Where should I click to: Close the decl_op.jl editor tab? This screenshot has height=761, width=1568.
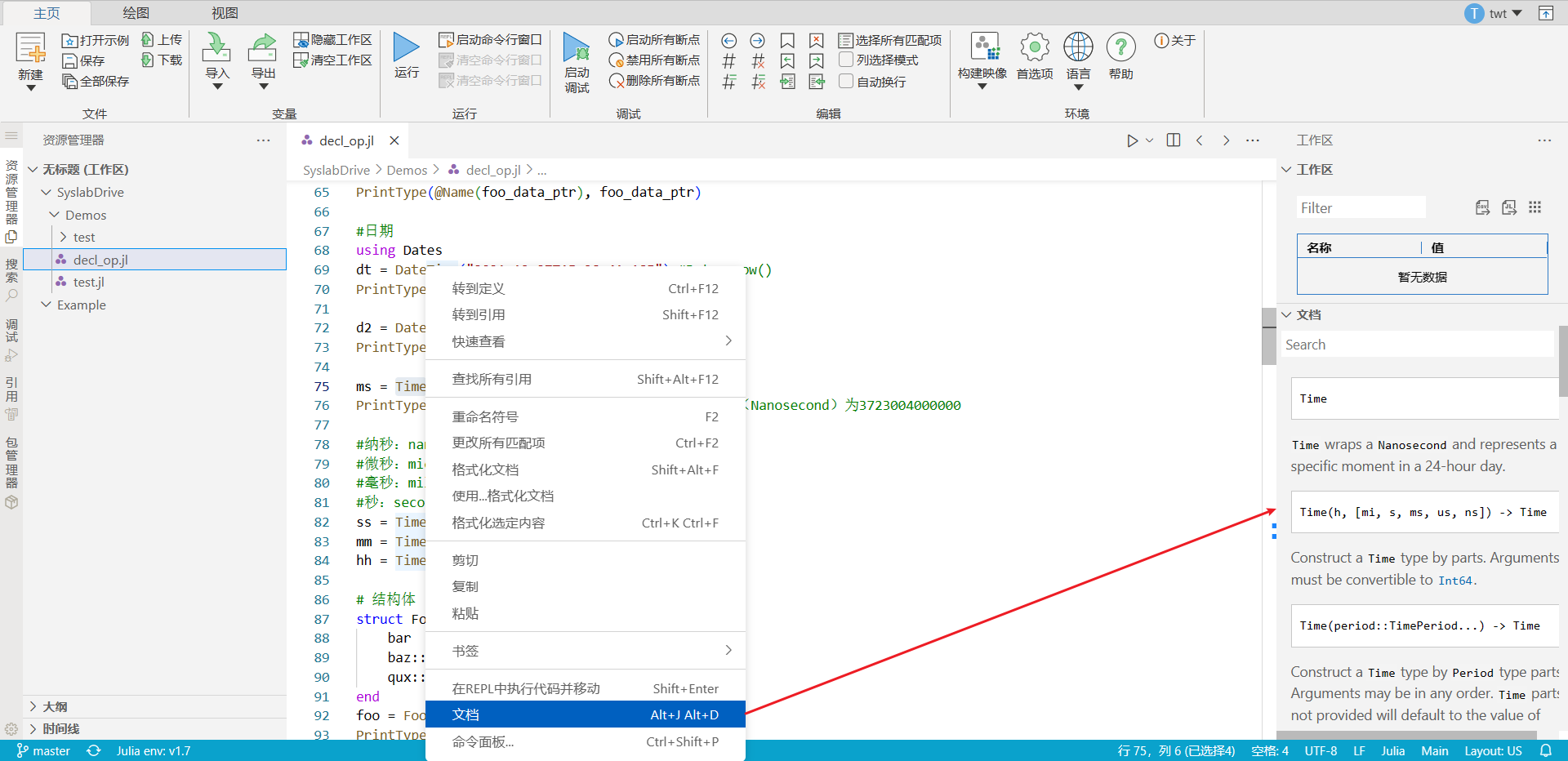(x=394, y=140)
